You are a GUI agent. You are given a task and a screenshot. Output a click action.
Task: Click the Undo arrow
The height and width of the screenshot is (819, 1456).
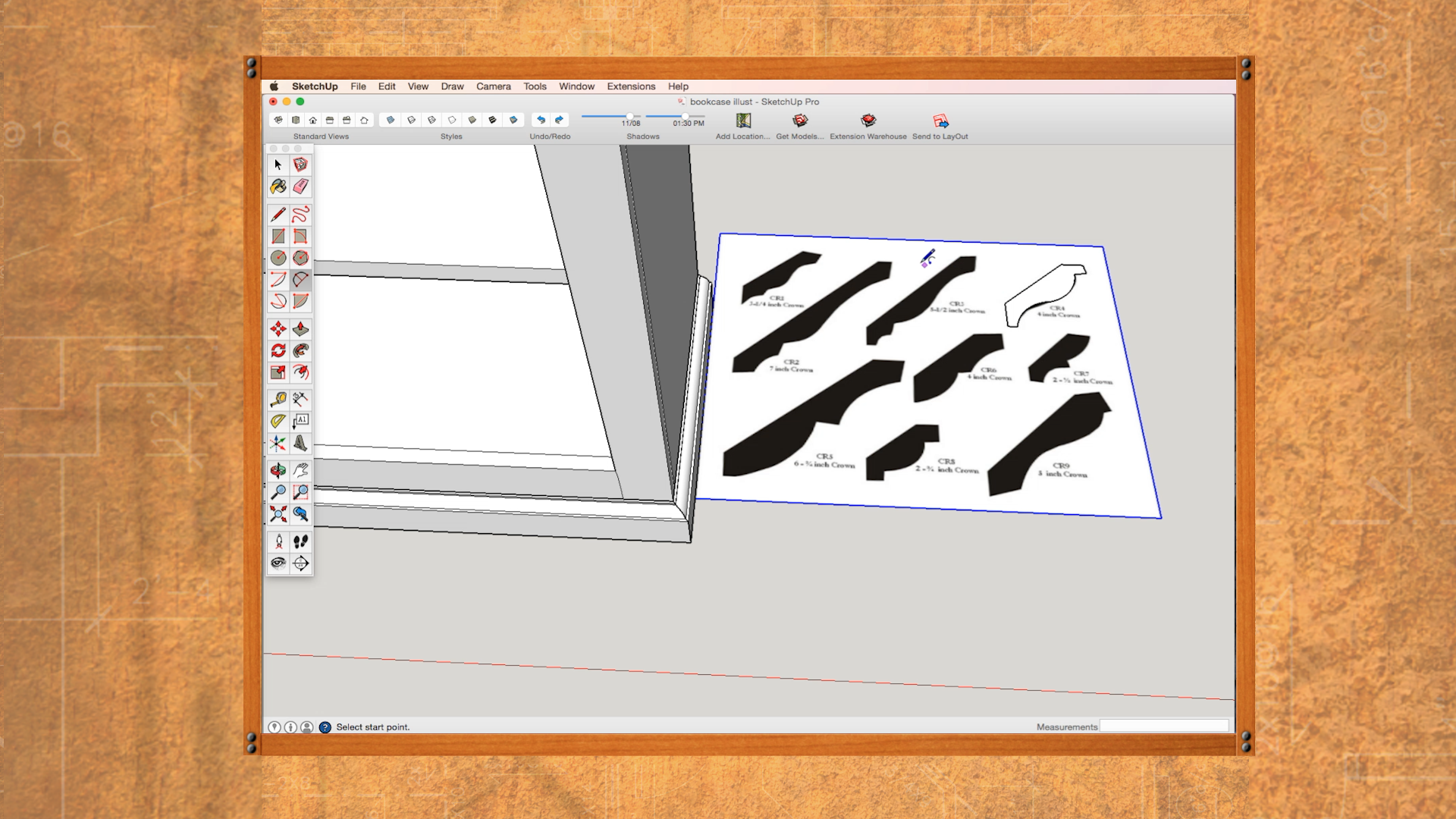[541, 120]
